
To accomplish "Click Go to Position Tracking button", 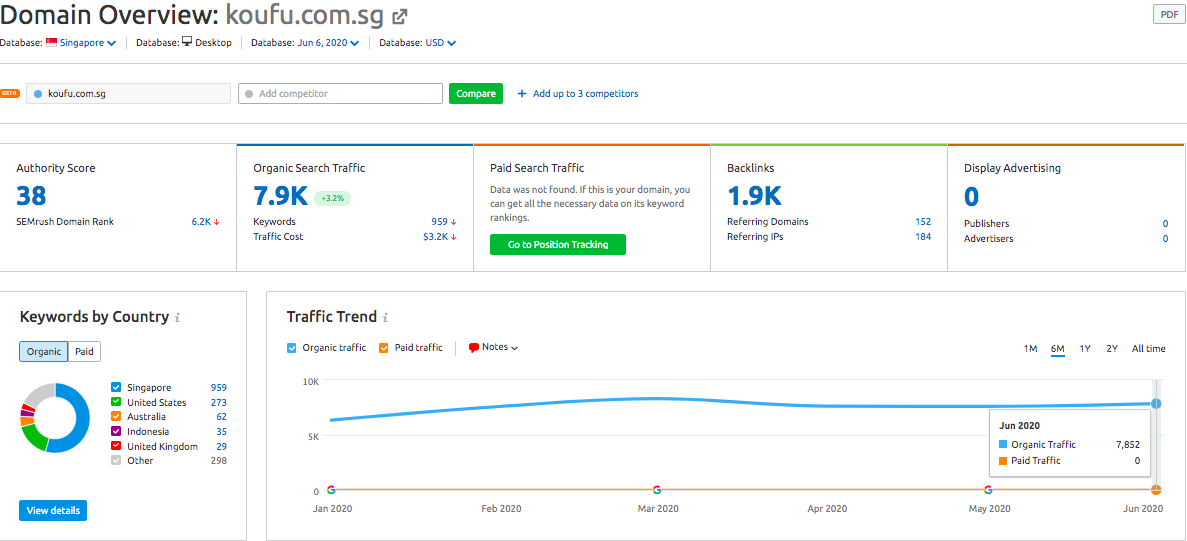I will tap(558, 244).
